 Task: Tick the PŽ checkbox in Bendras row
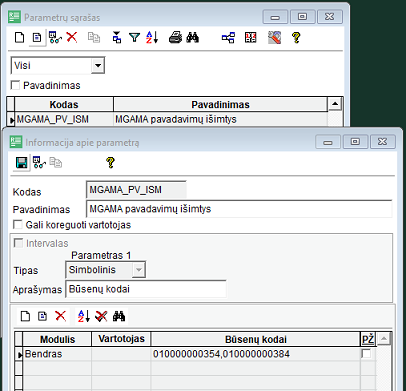click(x=366, y=354)
